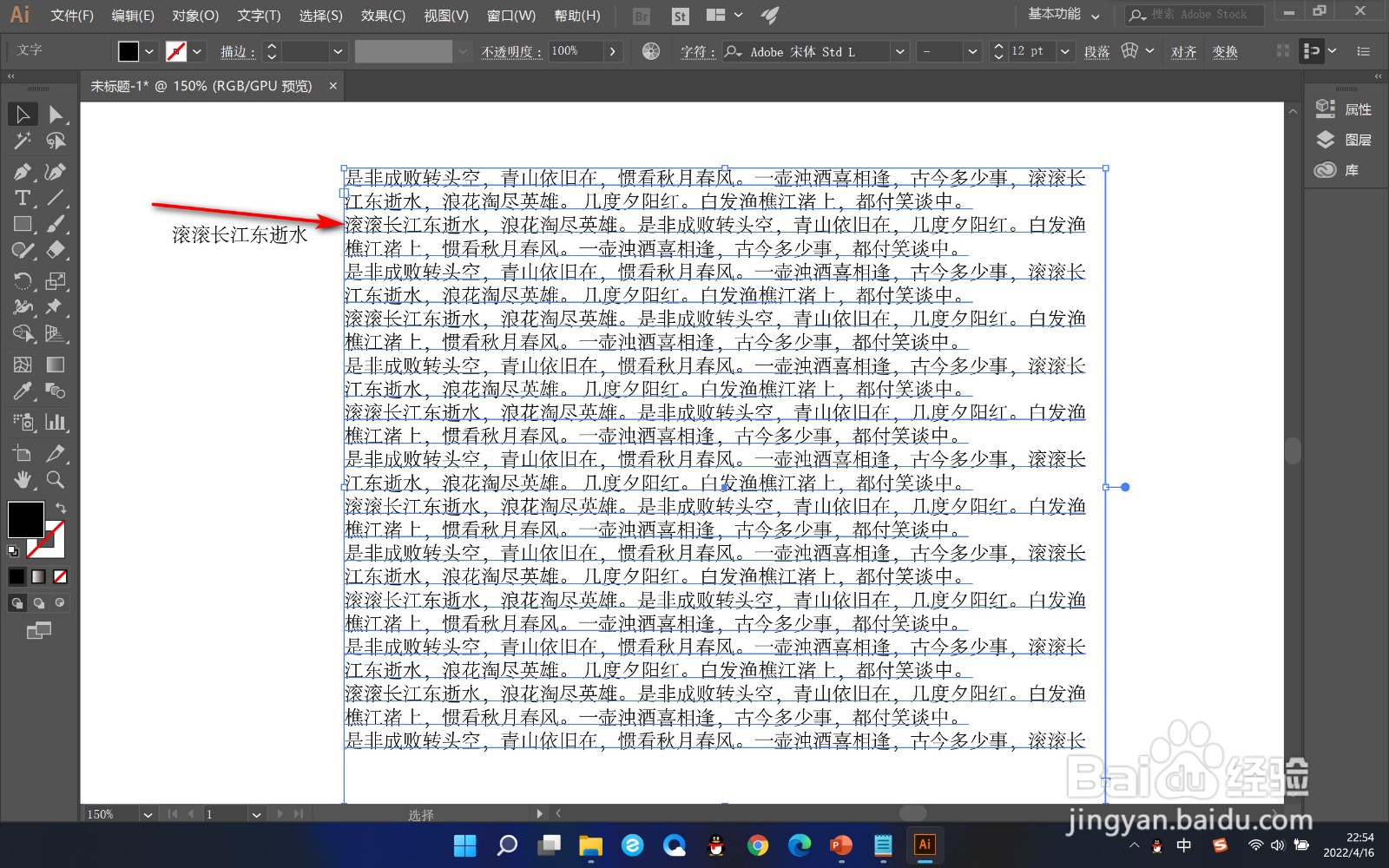Open the font style dropdown

tap(972, 51)
